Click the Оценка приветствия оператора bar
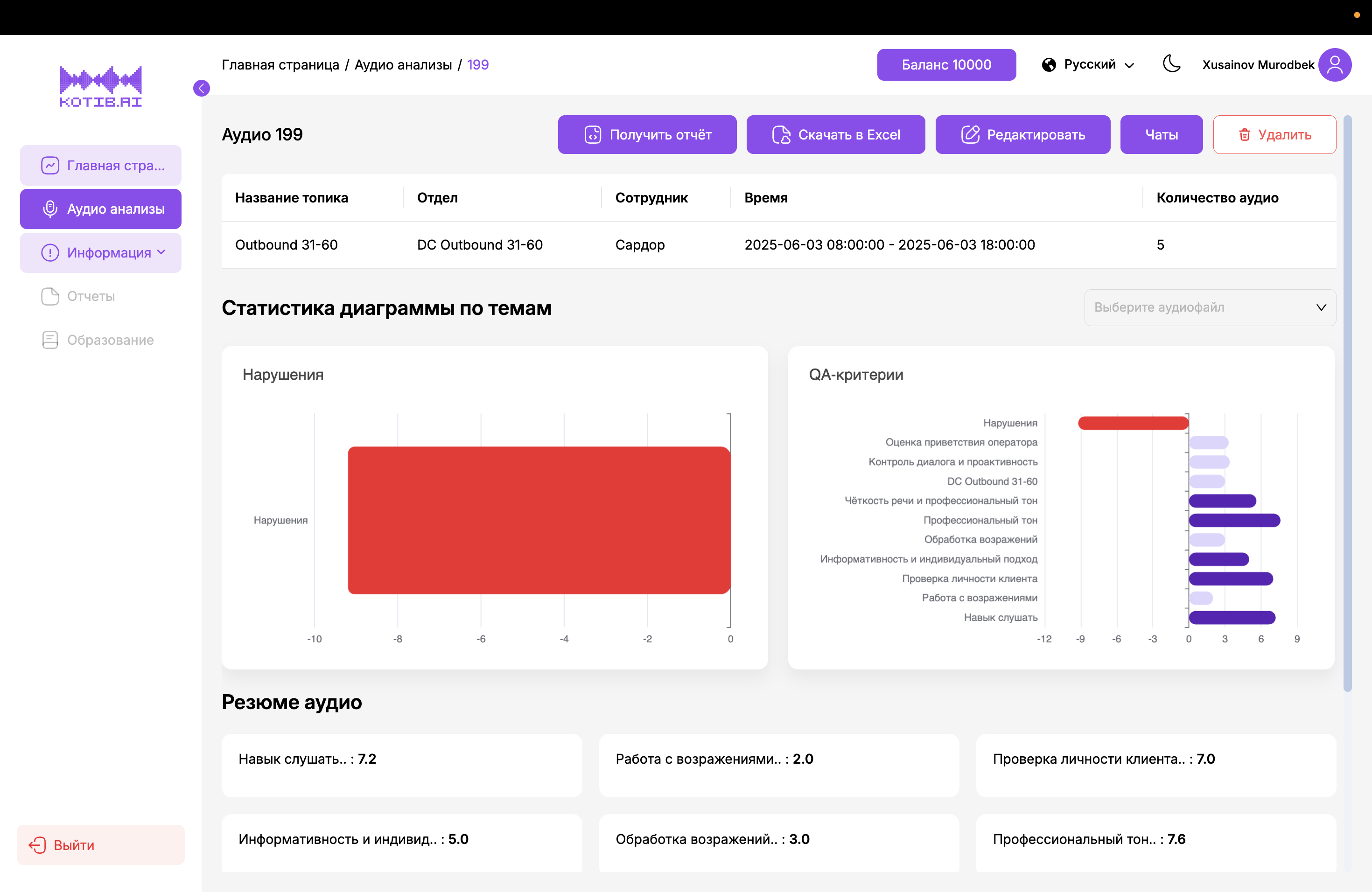This screenshot has height=892, width=1372. [1208, 443]
